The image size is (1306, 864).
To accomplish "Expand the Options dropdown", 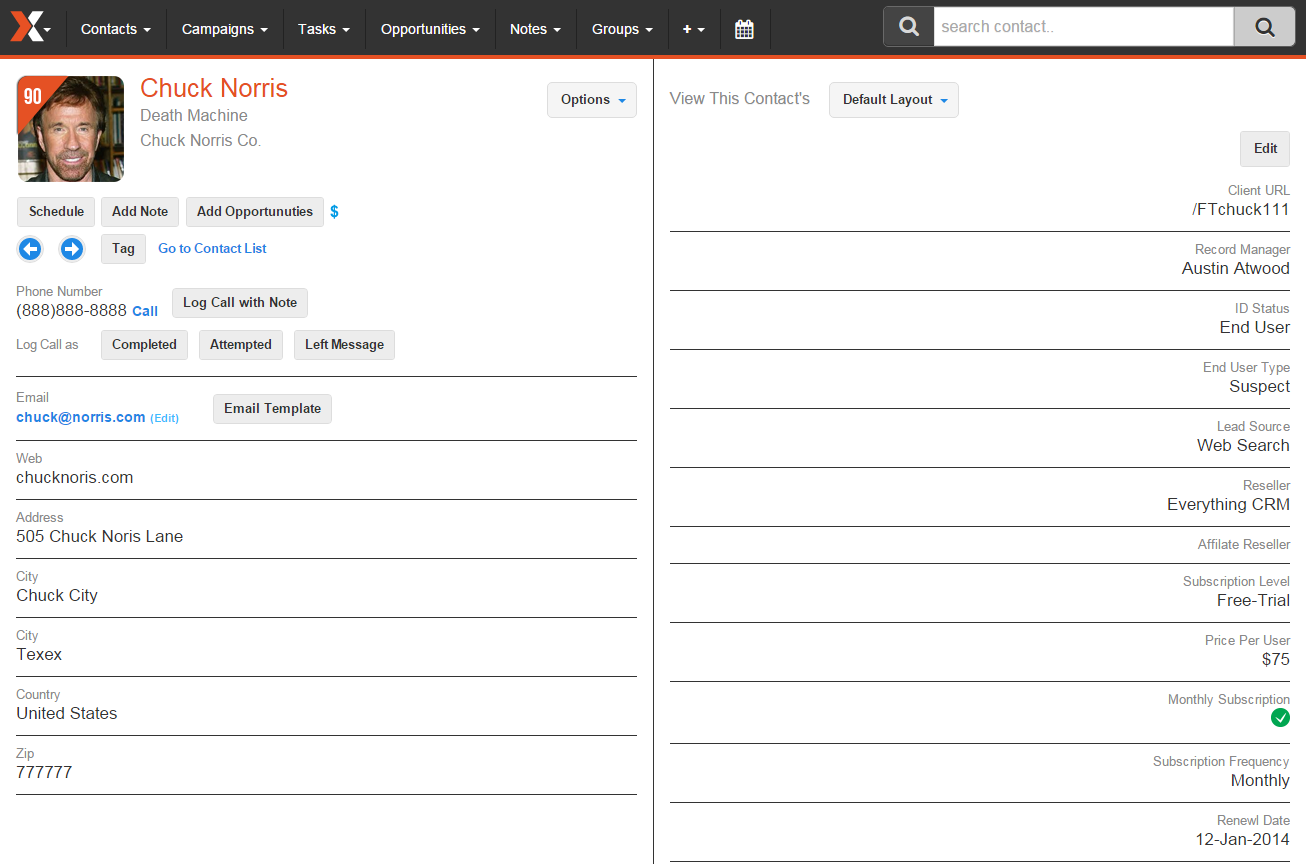I will pyautogui.click(x=592, y=100).
